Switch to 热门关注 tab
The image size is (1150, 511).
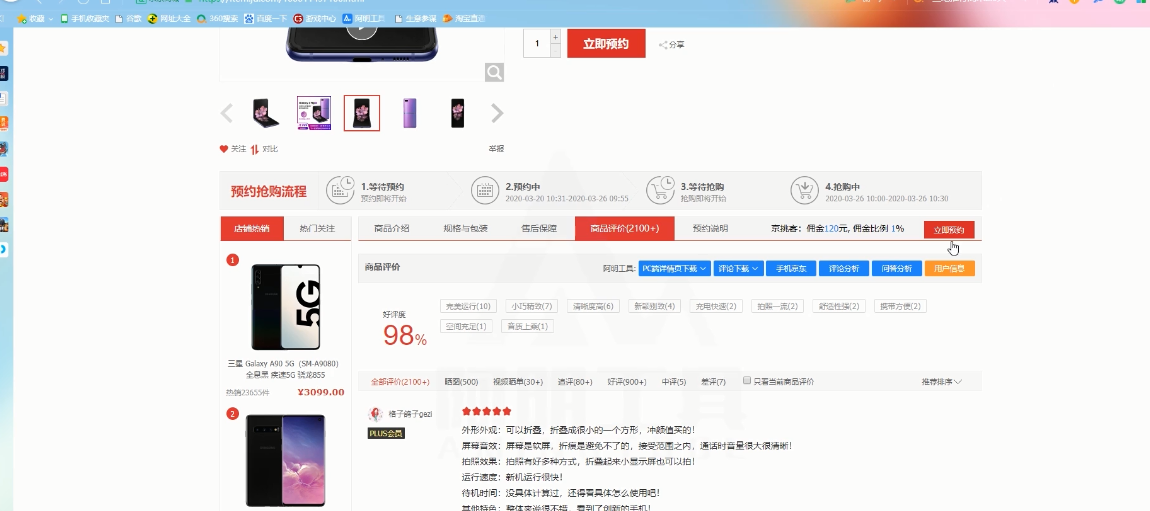(x=317, y=229)
